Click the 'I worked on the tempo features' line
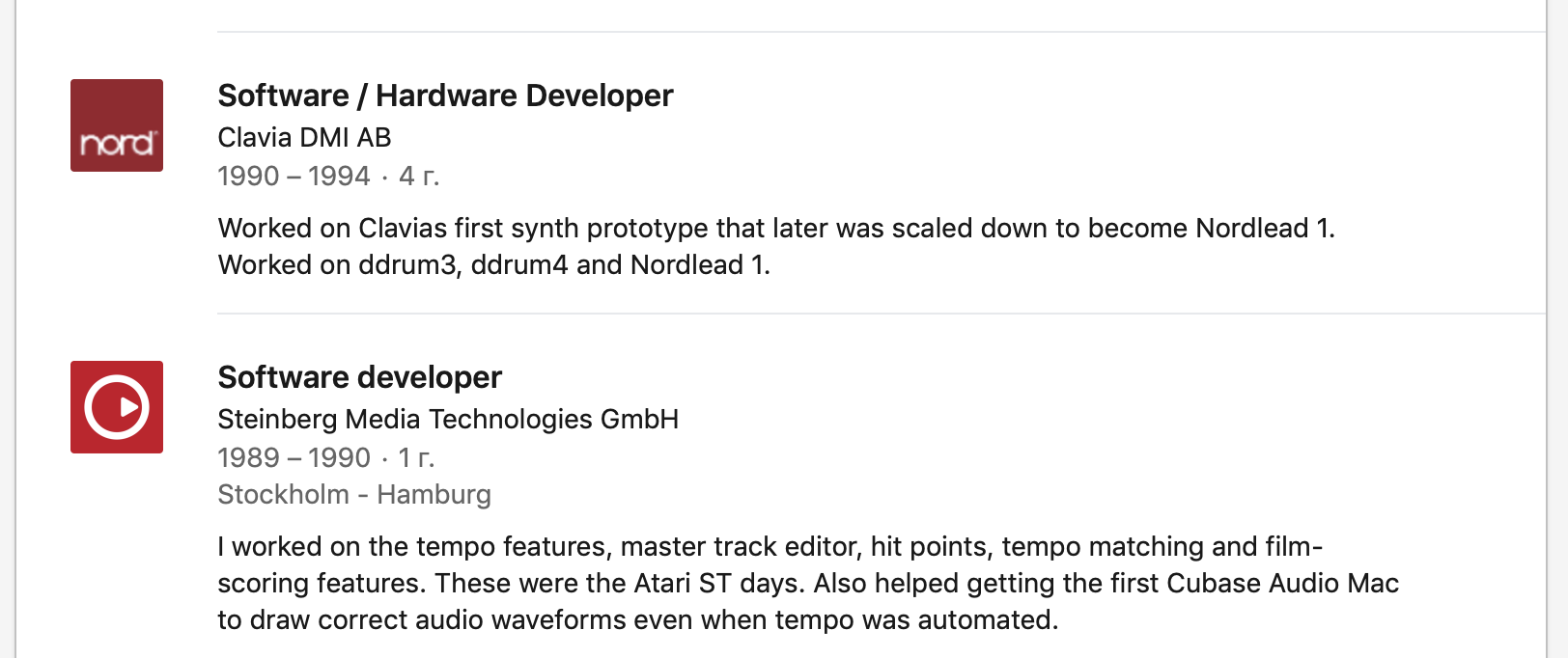 (770, 547)
